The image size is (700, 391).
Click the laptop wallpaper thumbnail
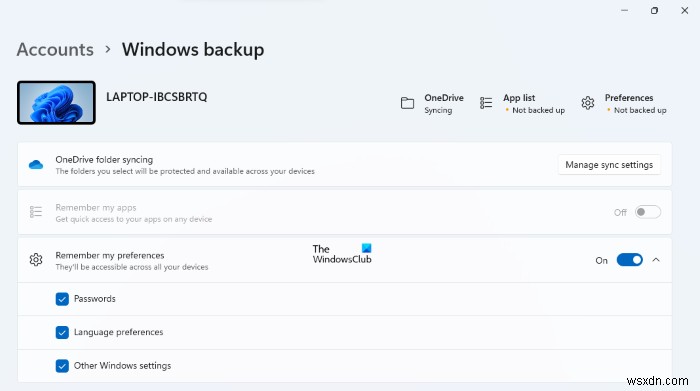(x=56, y=103)
